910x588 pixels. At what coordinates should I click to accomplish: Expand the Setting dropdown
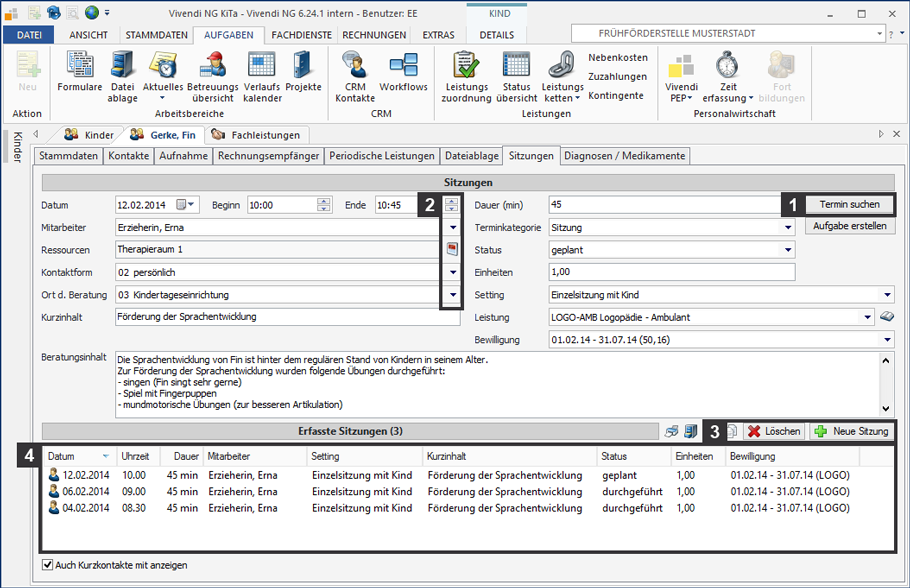click(887, 295)
